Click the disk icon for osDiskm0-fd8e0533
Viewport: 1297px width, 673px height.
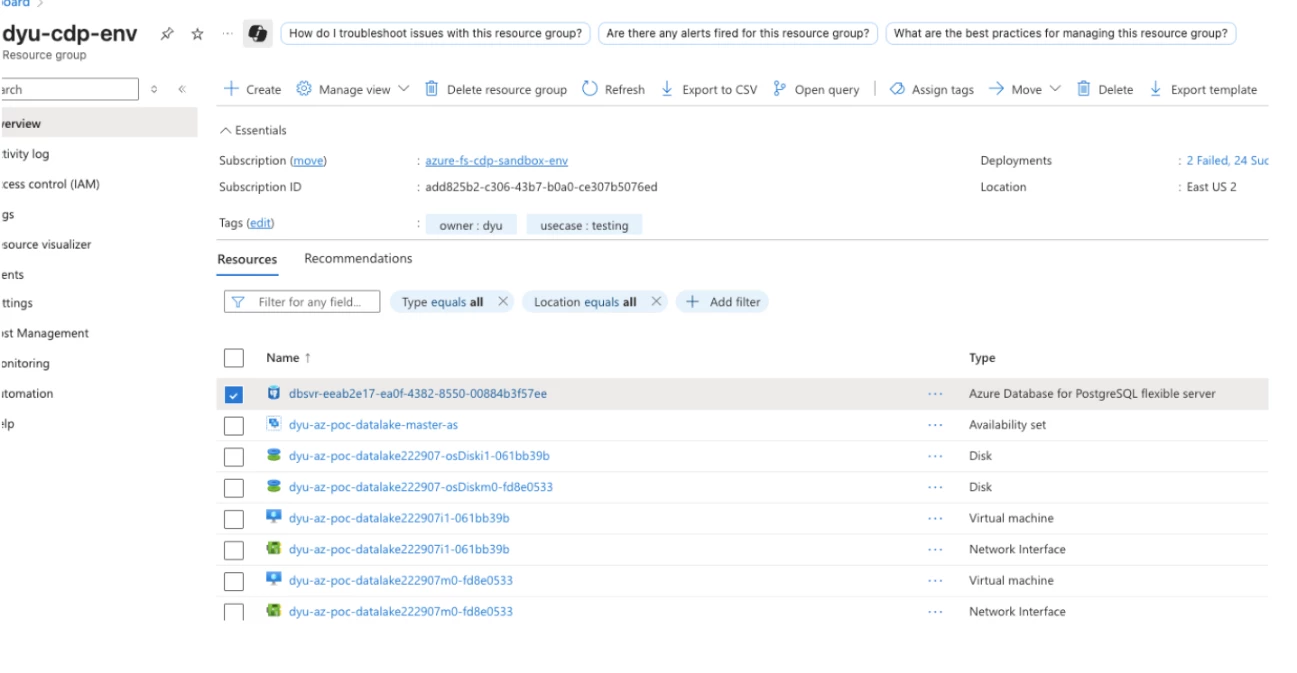point(274,486)
